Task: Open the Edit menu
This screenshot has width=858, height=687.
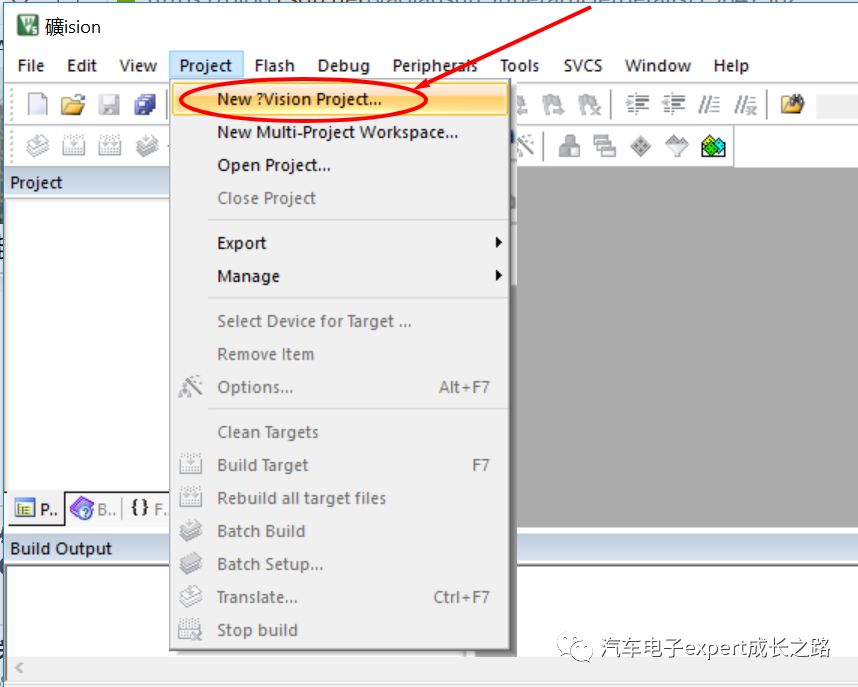Action: pos(82,66)
